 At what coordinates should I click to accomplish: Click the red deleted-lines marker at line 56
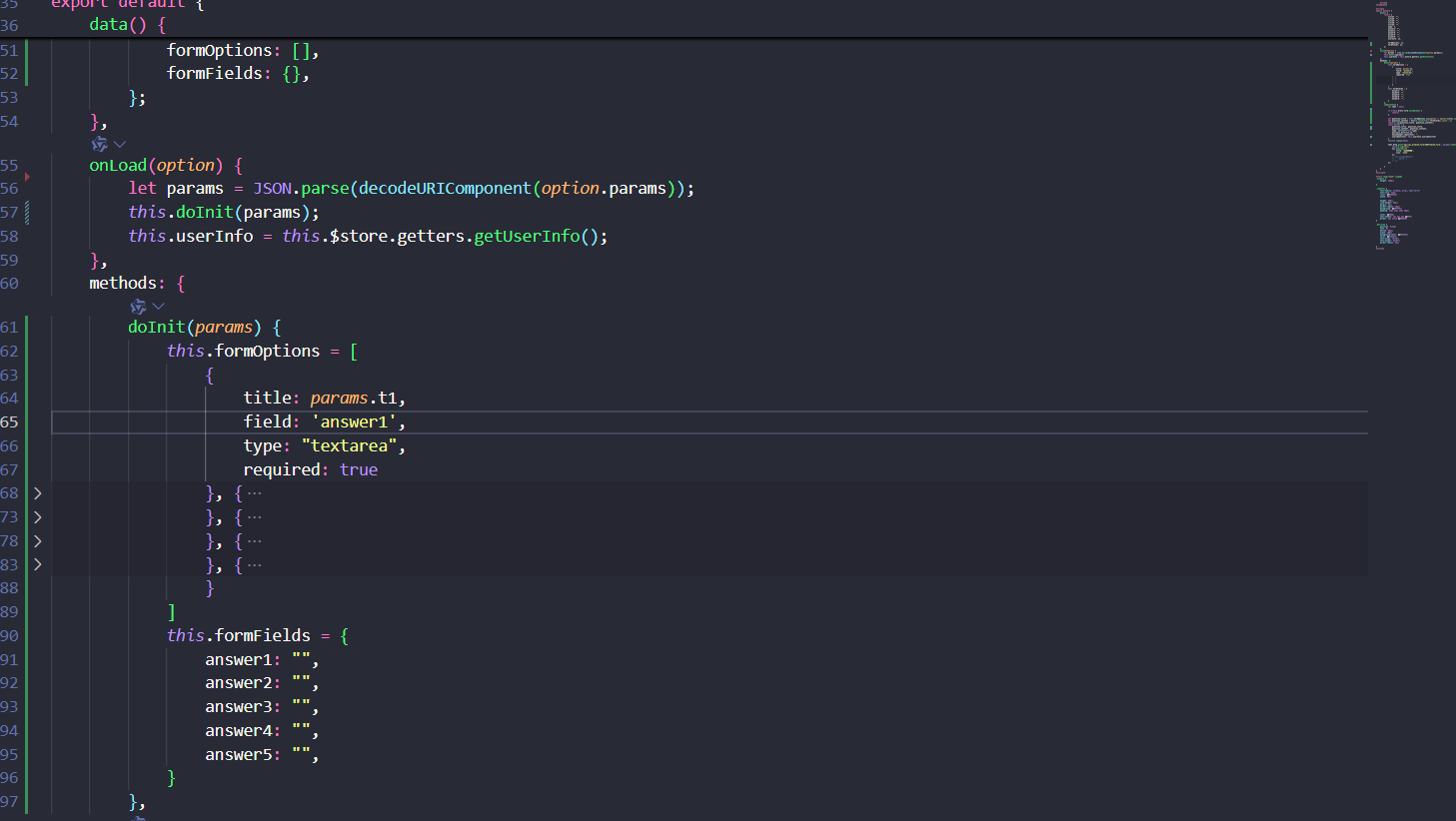click(27, 177)
